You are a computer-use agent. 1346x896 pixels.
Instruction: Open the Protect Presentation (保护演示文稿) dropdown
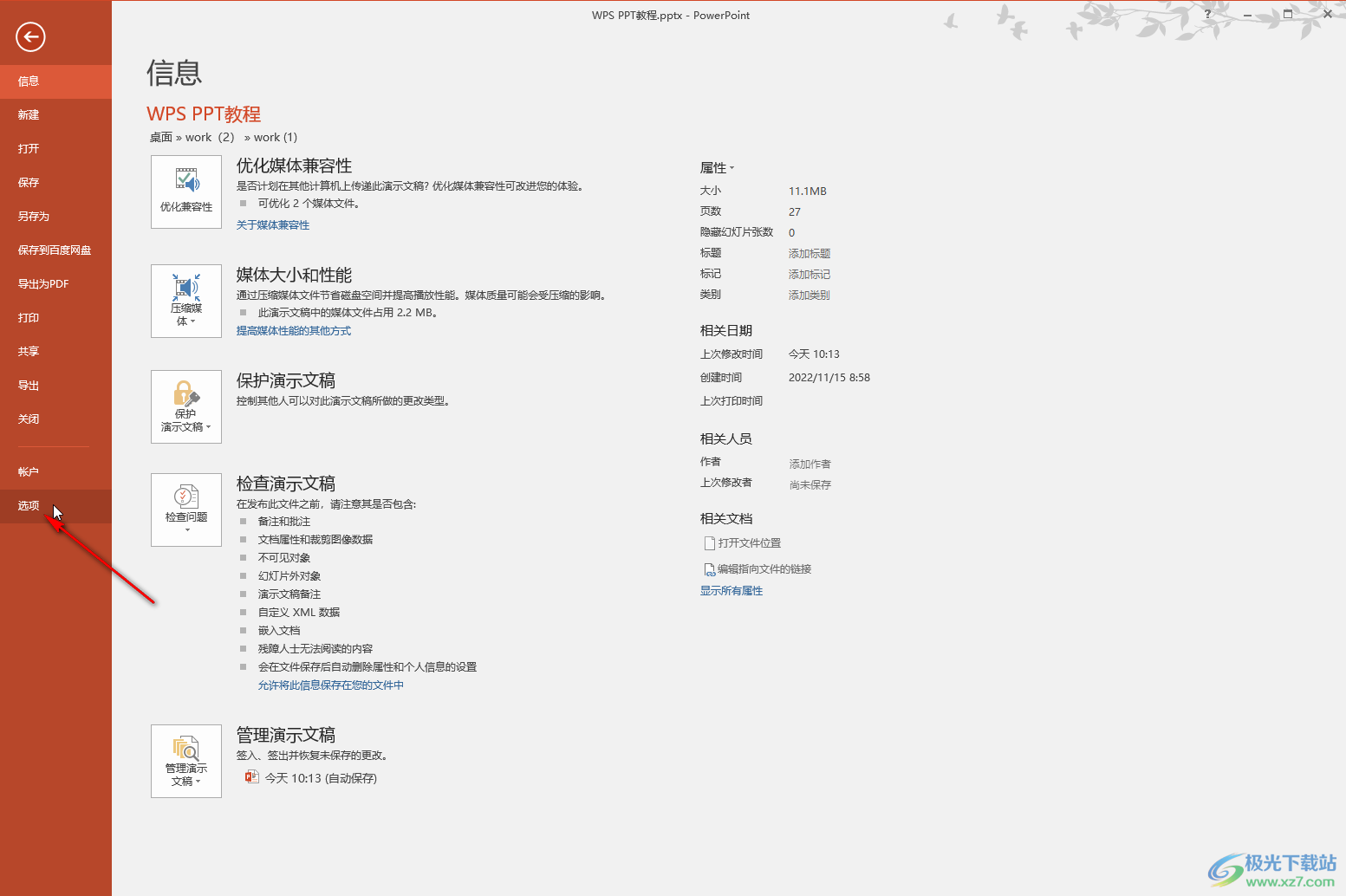click(x=186, y=407)
